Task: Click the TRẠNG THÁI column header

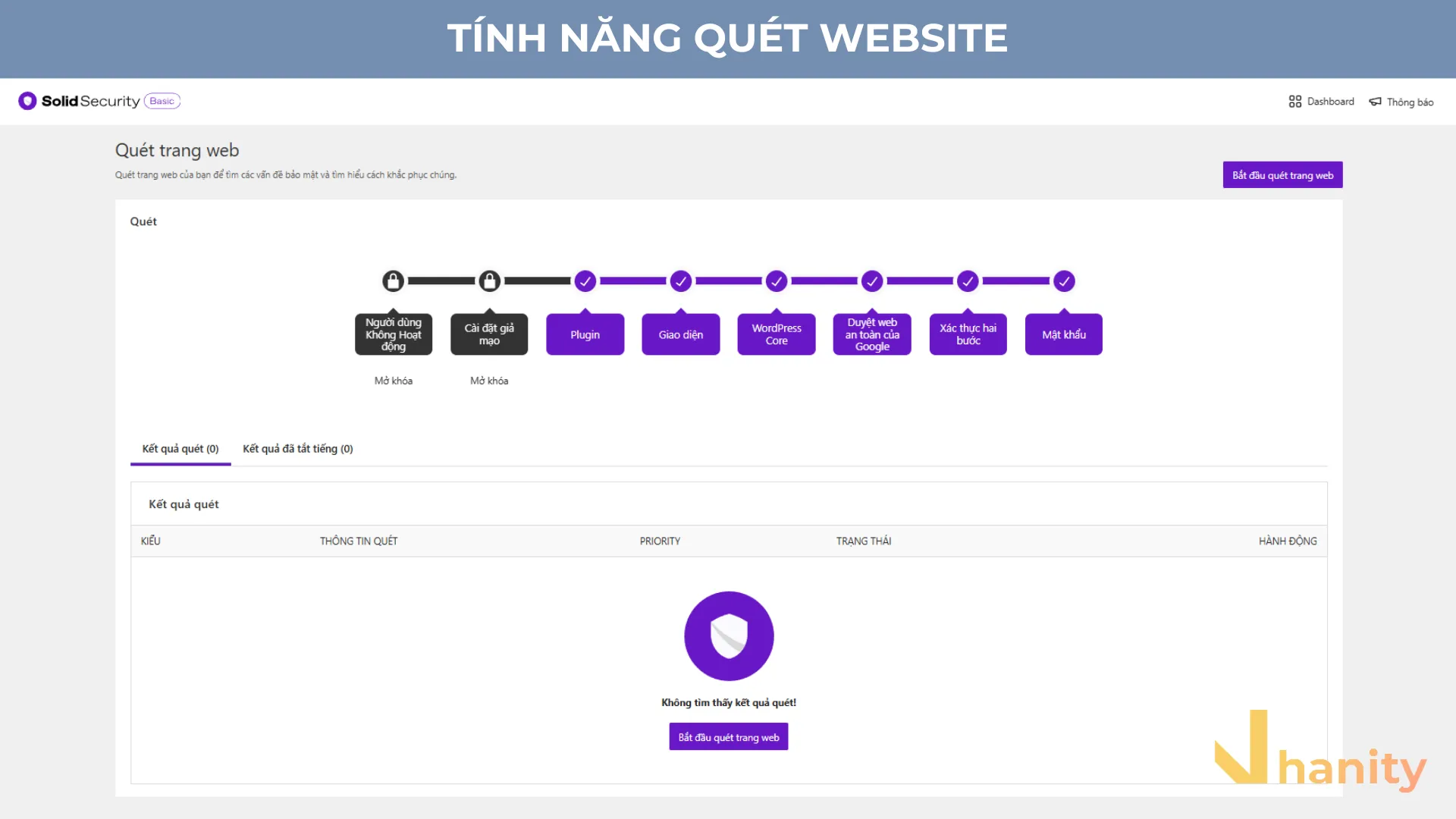Action: pos(864,541)
